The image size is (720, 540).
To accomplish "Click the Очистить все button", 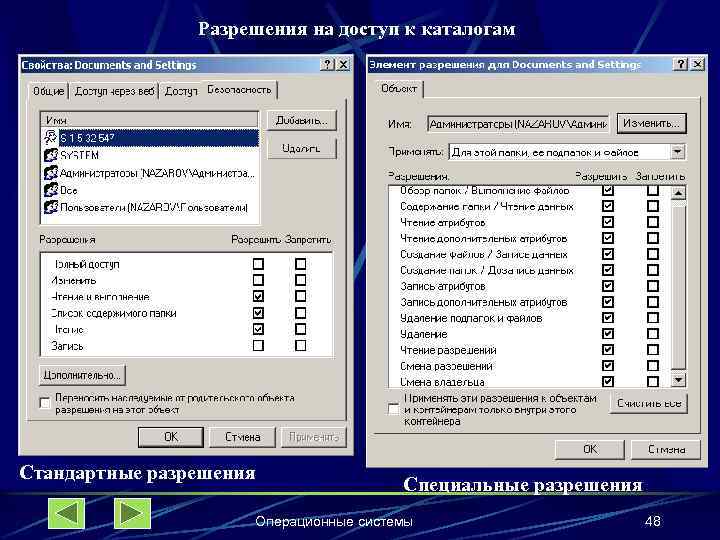I will (649, 403).
